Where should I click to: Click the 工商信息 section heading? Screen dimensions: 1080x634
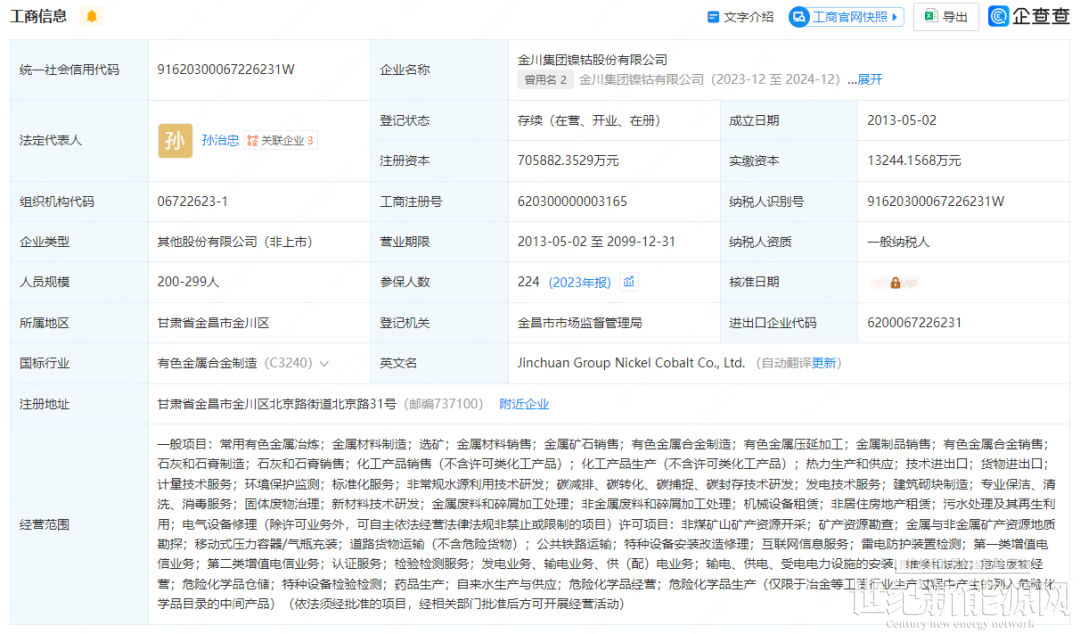click(39, 16)
